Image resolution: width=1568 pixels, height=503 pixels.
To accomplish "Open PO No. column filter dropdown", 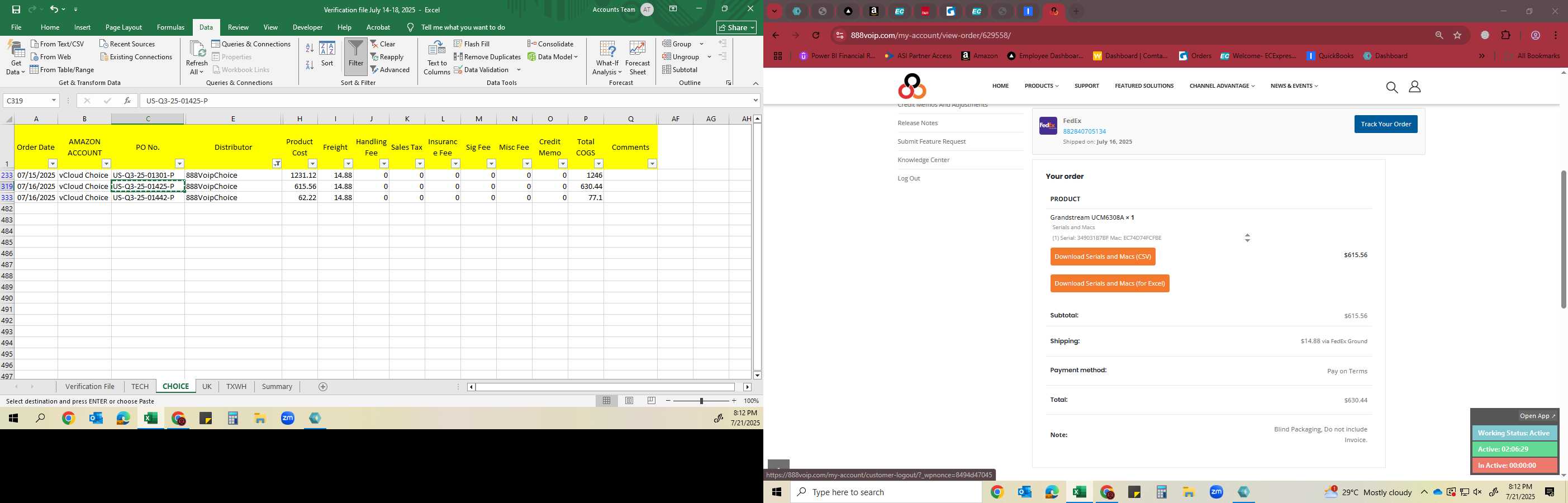I will 179,163.
